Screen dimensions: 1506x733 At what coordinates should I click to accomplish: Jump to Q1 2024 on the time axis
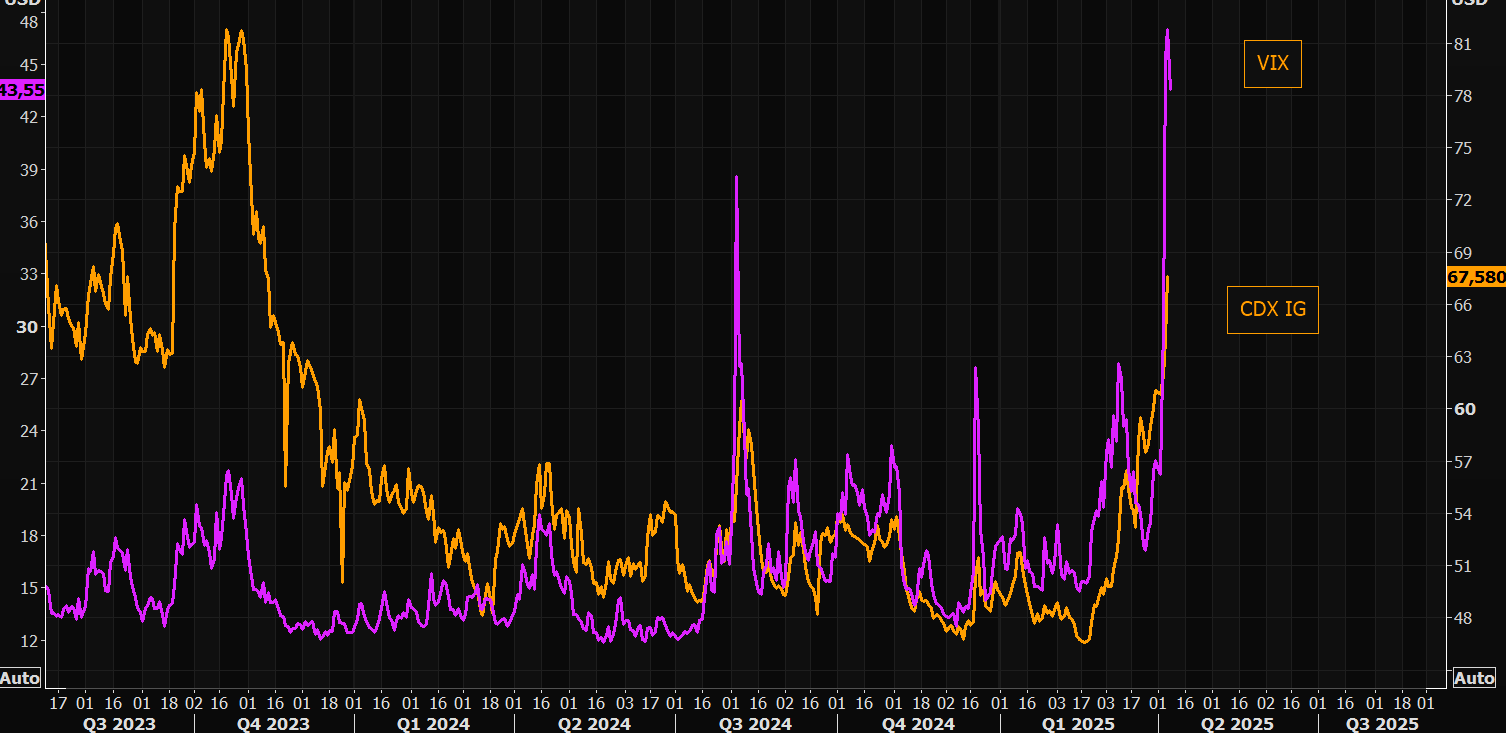tap(434, 723)
